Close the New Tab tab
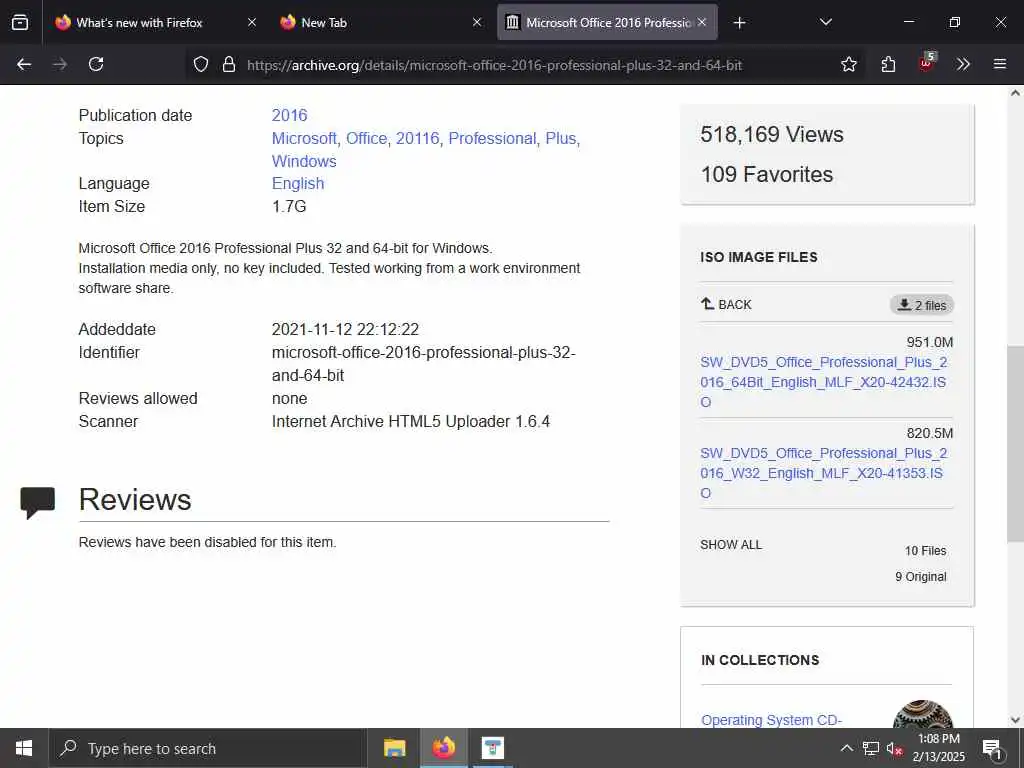 coord(477,22)
